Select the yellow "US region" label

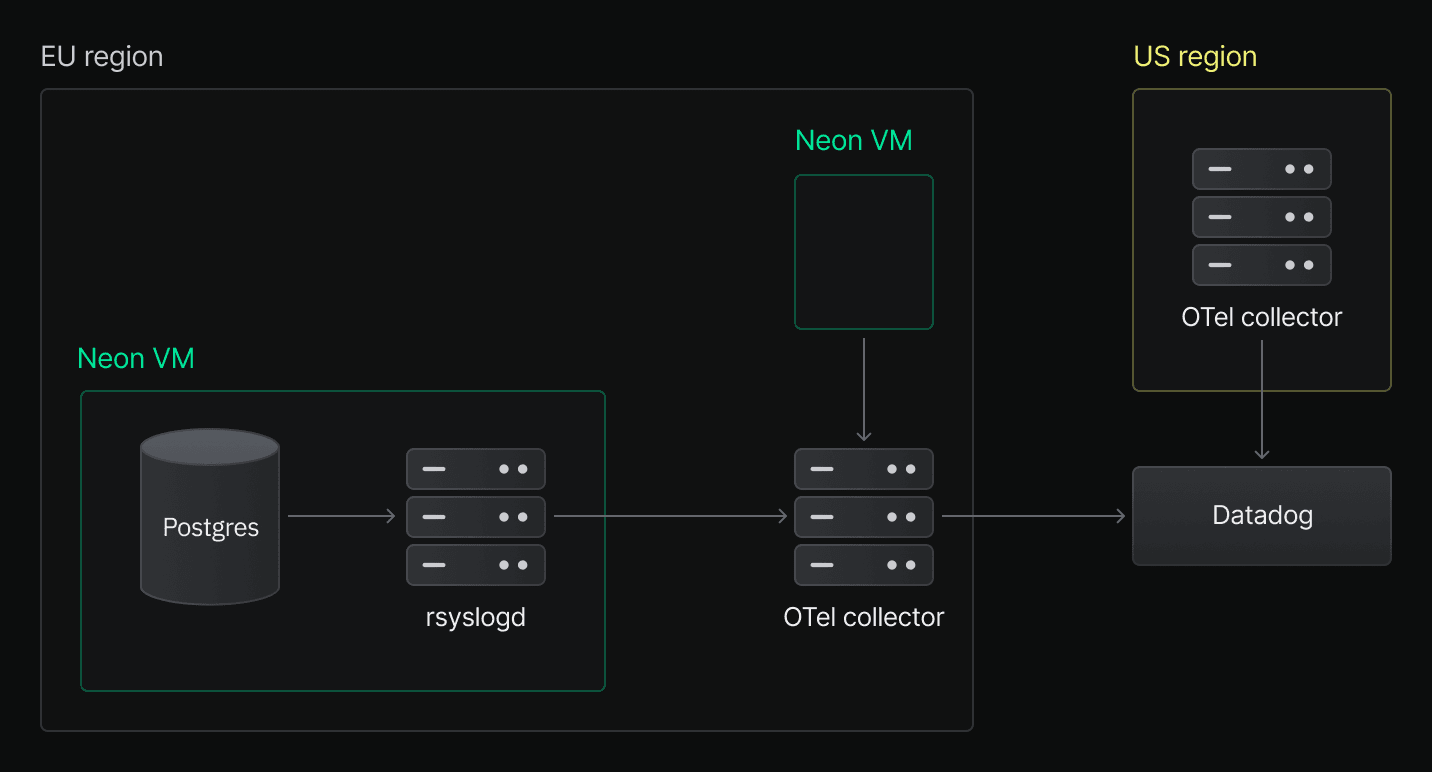pyautogui.click(x=1195, y=57)
